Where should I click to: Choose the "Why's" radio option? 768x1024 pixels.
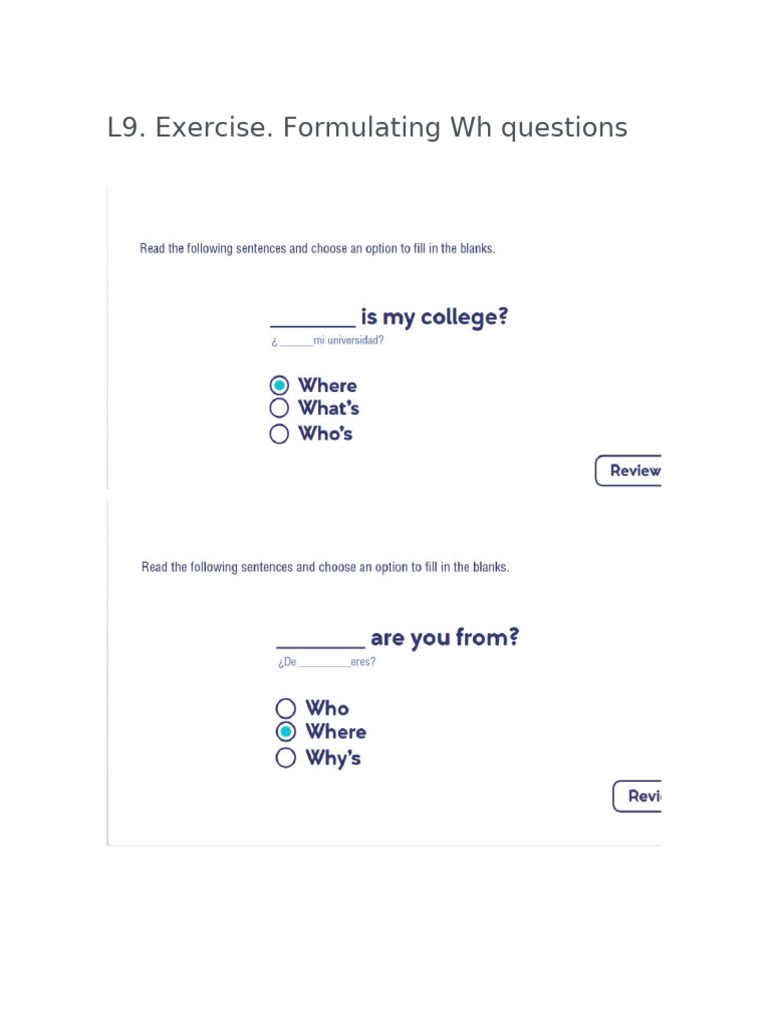(x=286, y=758)
